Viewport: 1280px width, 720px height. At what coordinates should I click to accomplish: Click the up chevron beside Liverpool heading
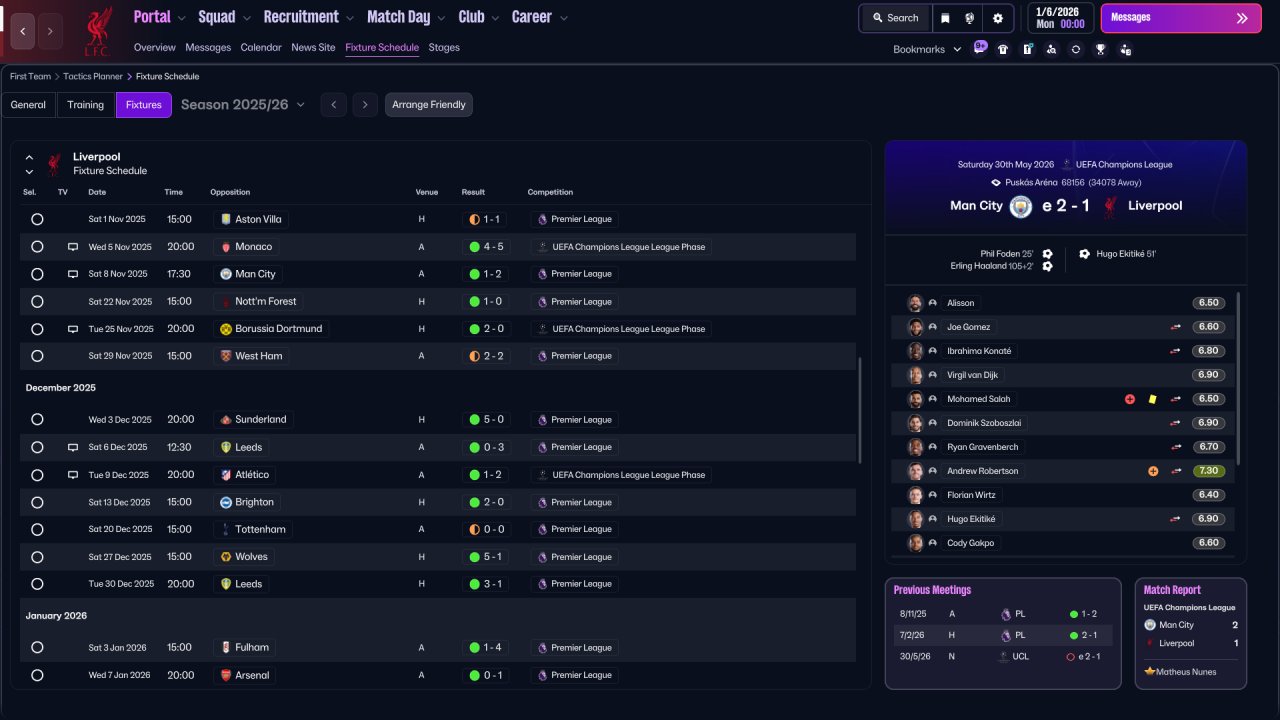click(x=29, y=158)
